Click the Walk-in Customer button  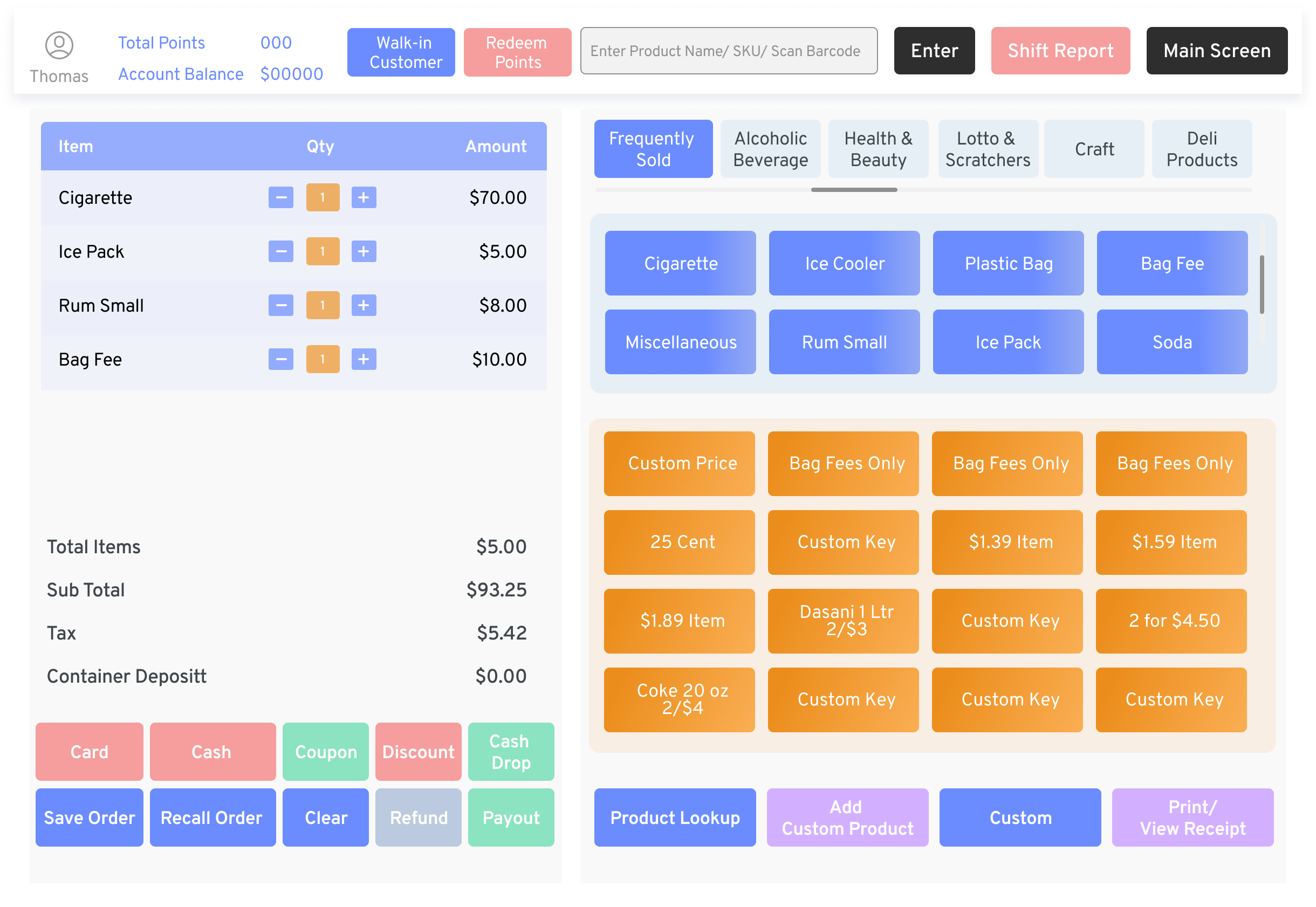pyautogui.click(x=401, y=52)
